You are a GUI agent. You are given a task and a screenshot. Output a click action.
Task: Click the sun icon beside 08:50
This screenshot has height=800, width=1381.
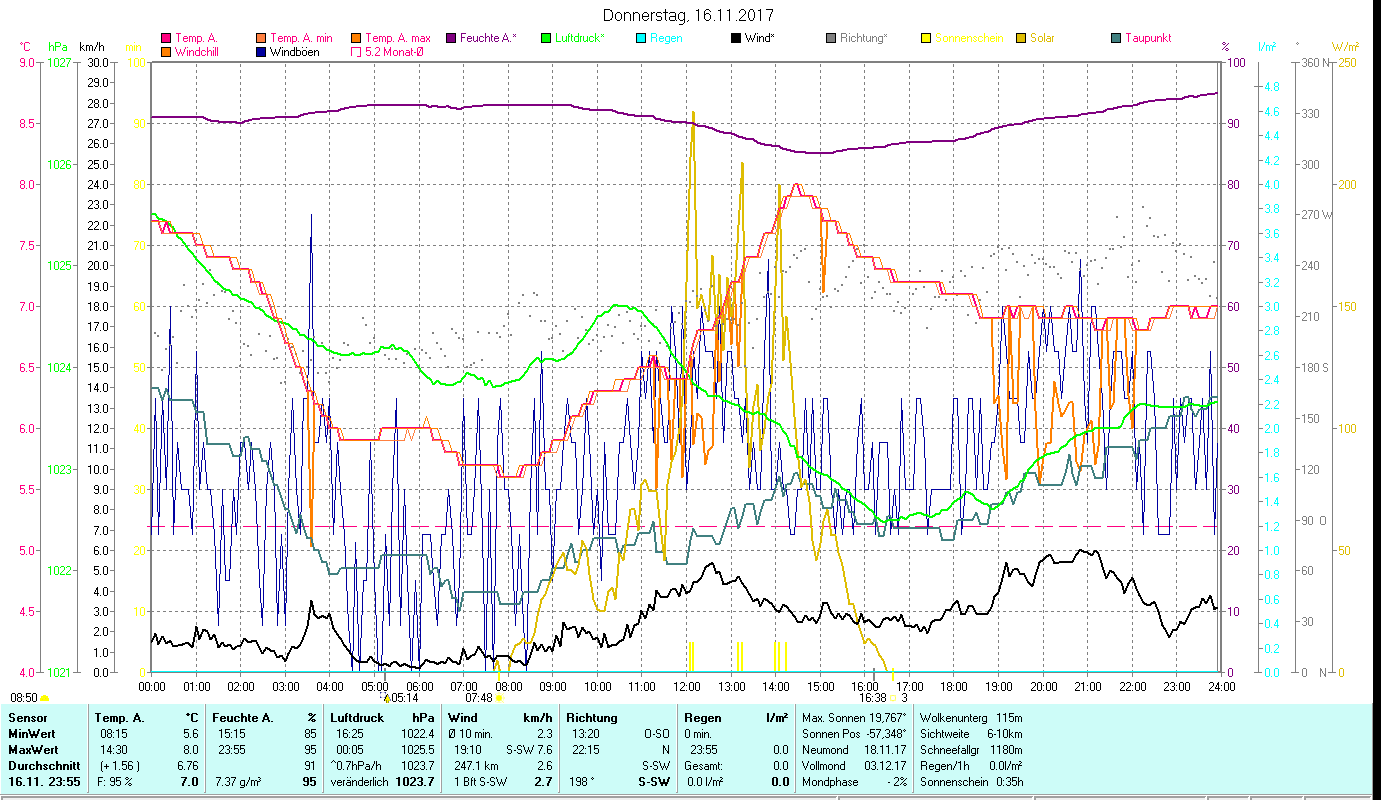(x=44, y=698)
